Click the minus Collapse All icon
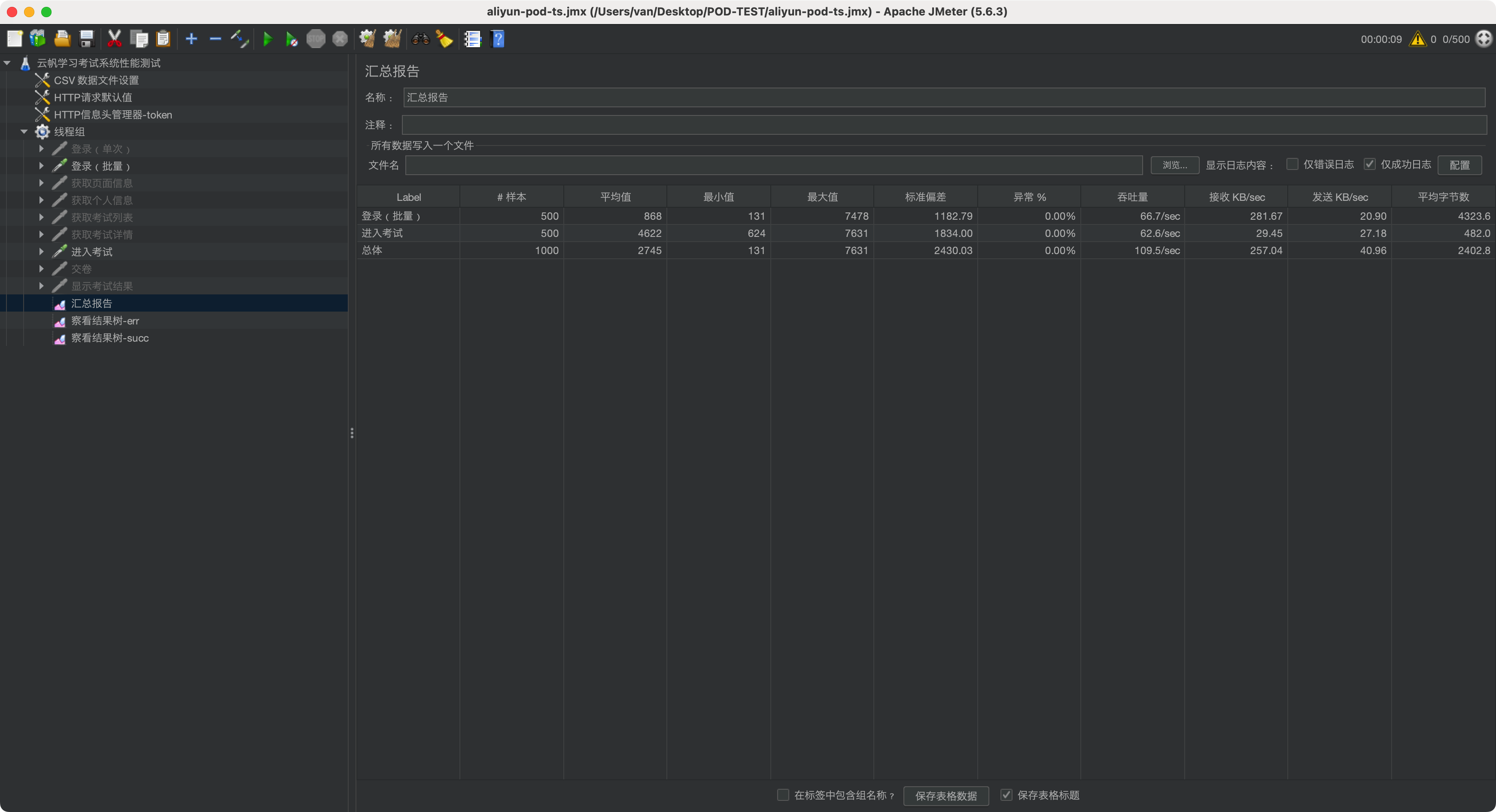Image resolution: width=1496 pixels, height=812 pixels. 216,39
